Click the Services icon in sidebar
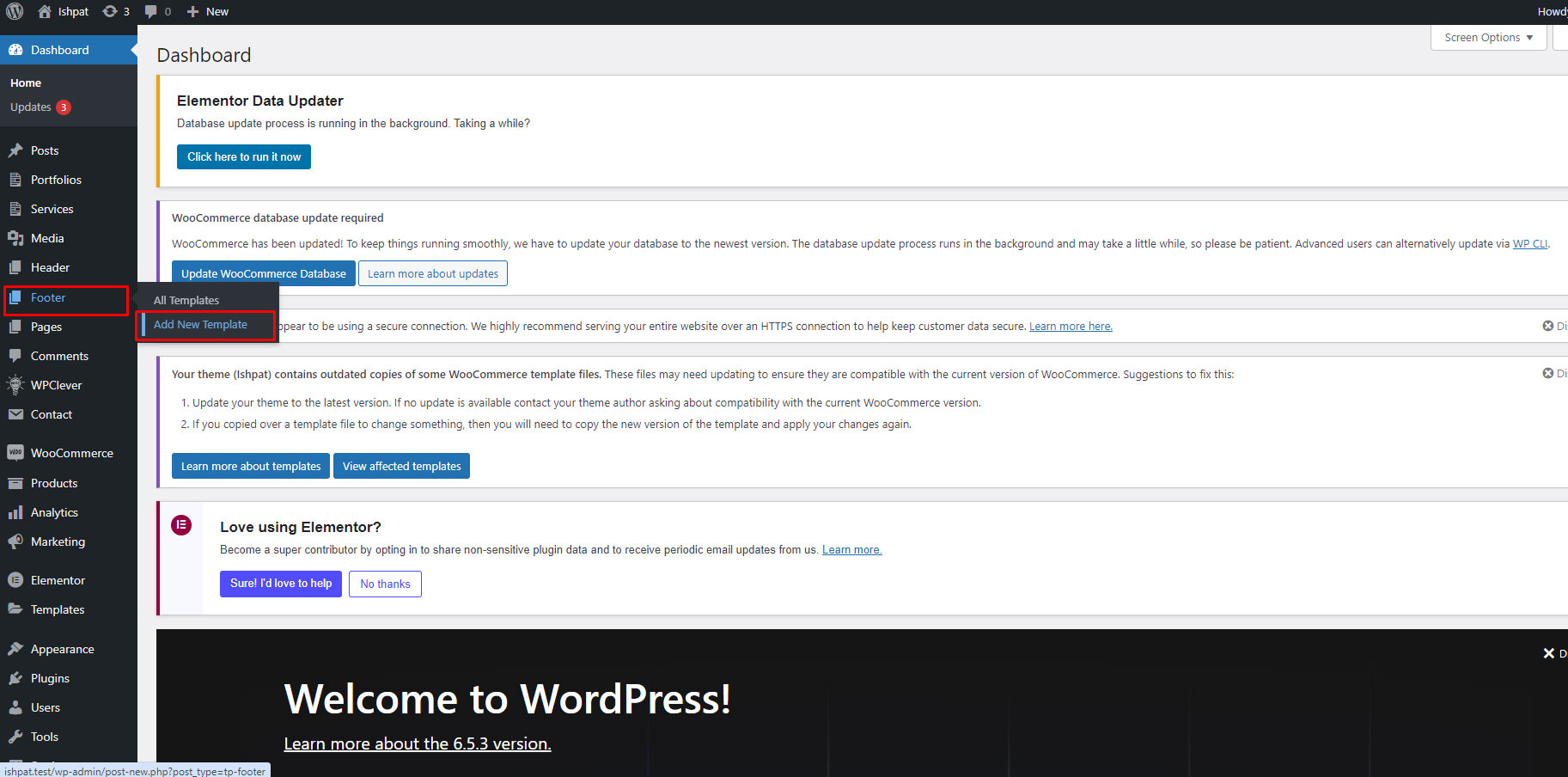The height and width of the screenshot is (777, 1568). (x=15, y=209)
